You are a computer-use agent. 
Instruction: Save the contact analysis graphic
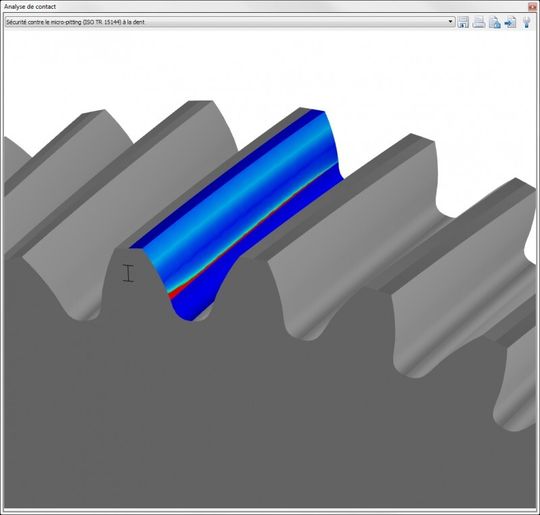pyautogui.click(x=463, y=22)
